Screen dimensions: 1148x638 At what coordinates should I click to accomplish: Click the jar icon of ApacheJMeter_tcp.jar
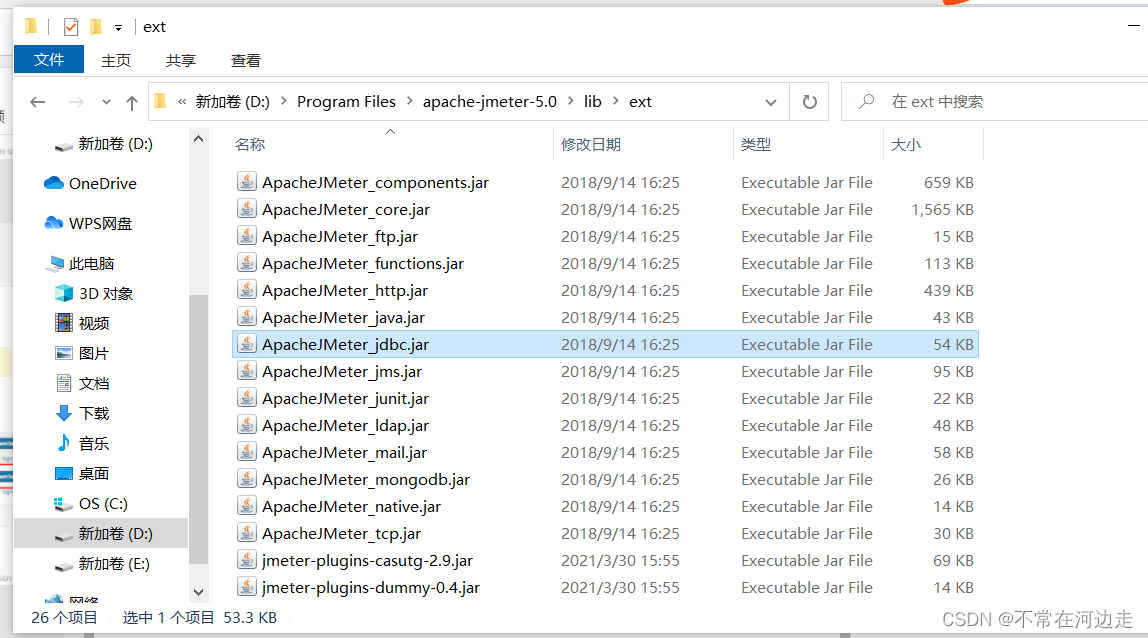(247, 533)
